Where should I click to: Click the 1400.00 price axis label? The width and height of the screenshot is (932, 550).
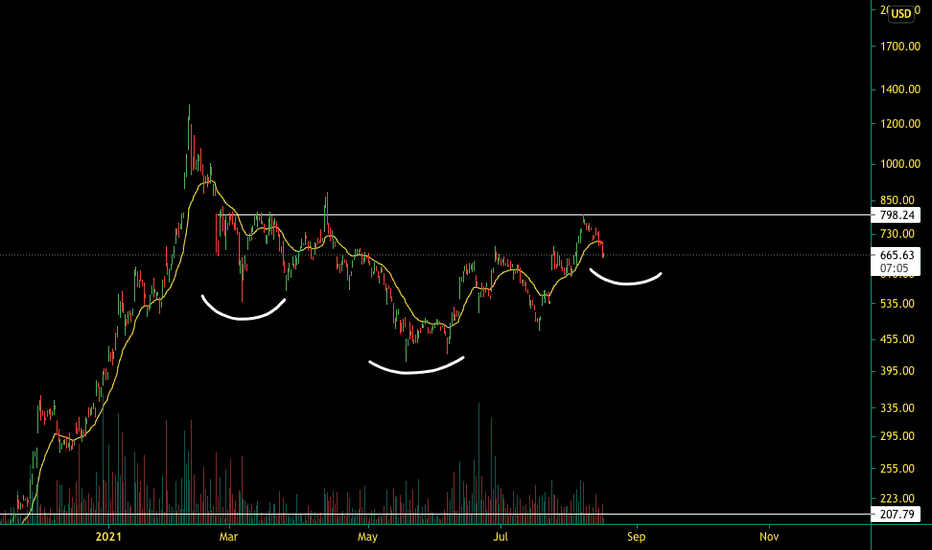[x=900, y=89]
